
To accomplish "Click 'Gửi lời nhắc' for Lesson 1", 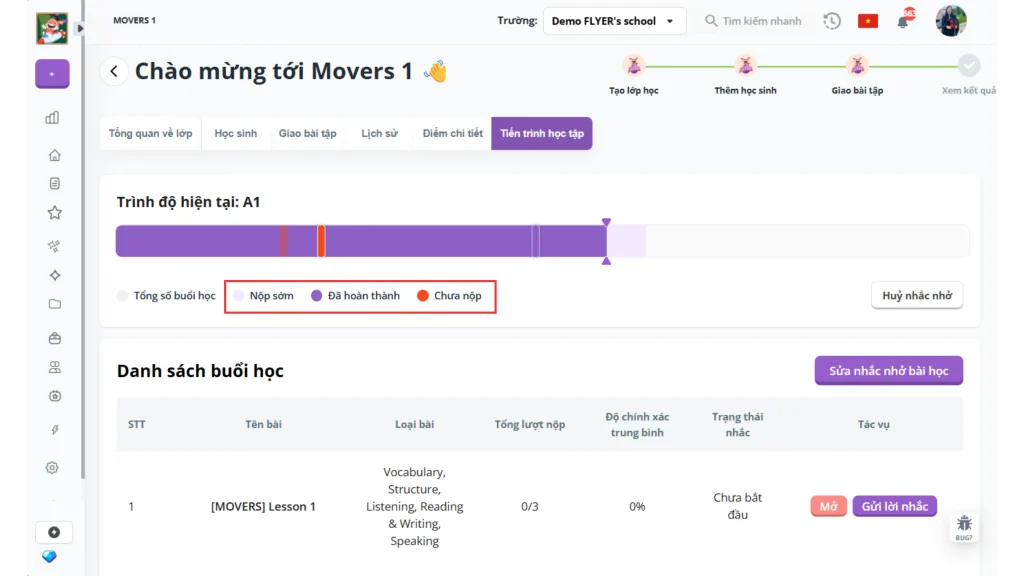I will tap(894, 506).
